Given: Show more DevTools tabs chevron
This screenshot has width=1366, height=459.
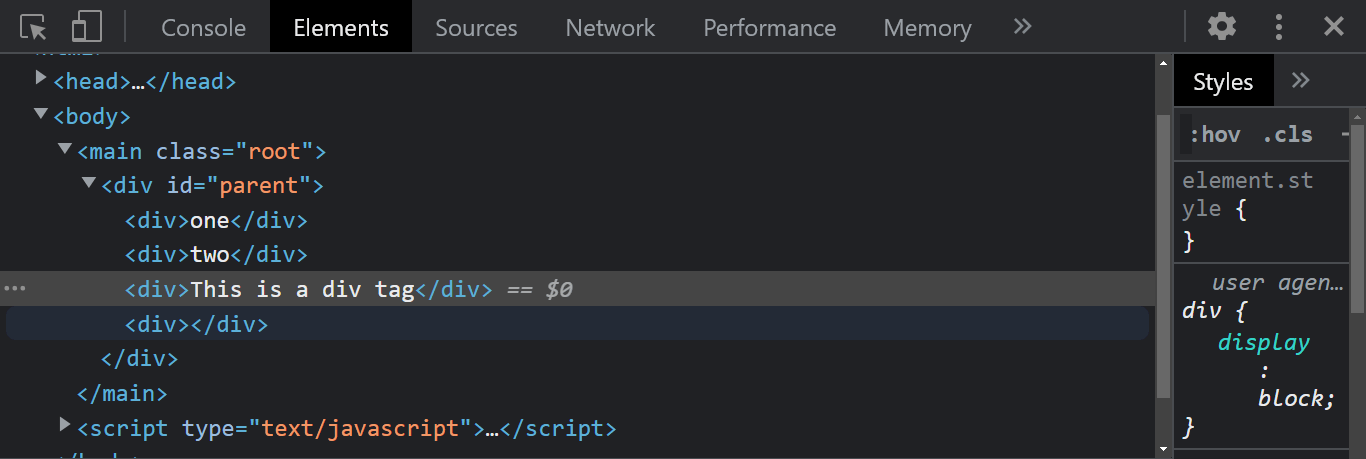Looking at the screenshot, I should tap(1022, 27).
